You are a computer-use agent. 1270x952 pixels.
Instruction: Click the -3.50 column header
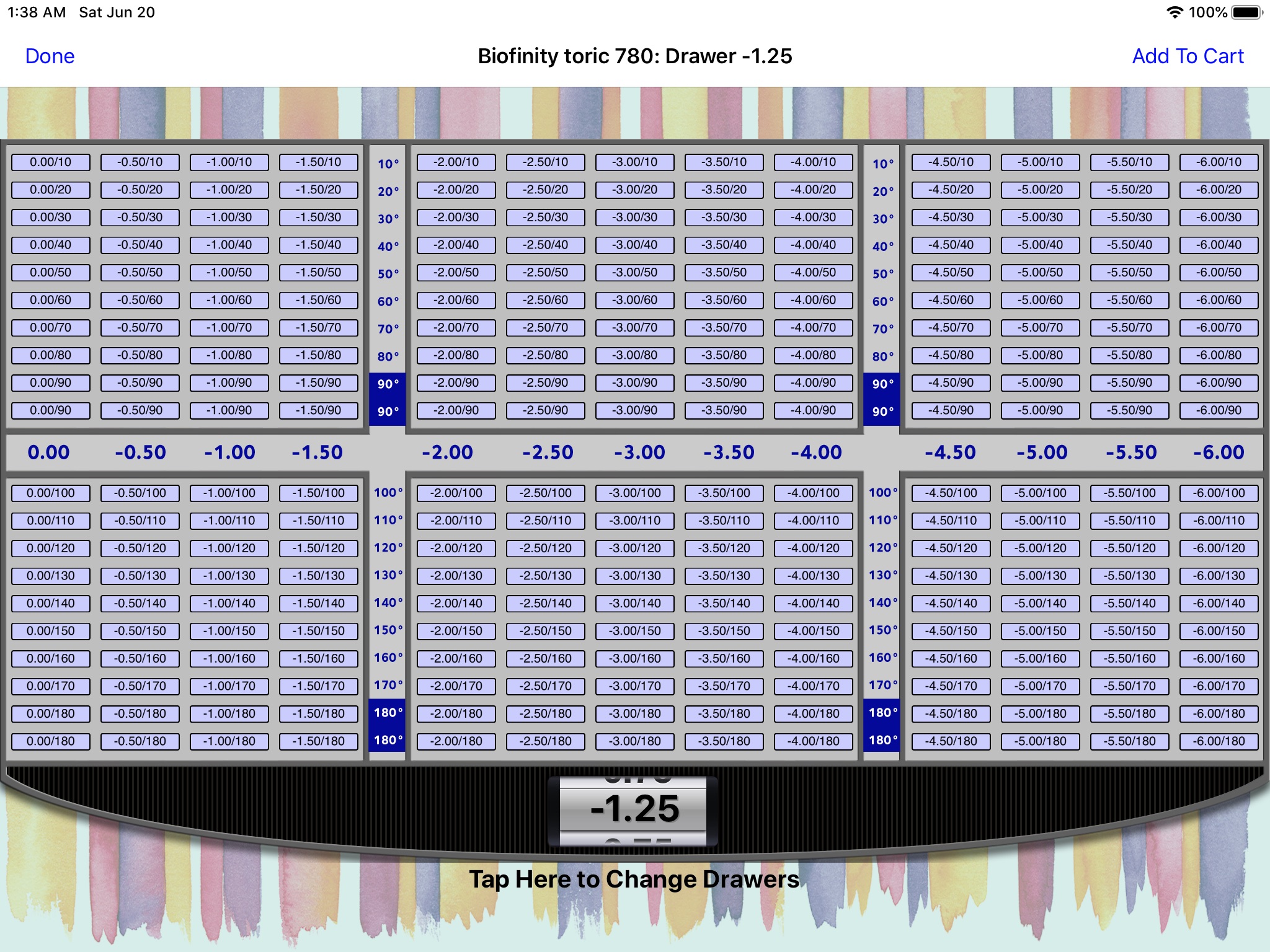point(729,452)
